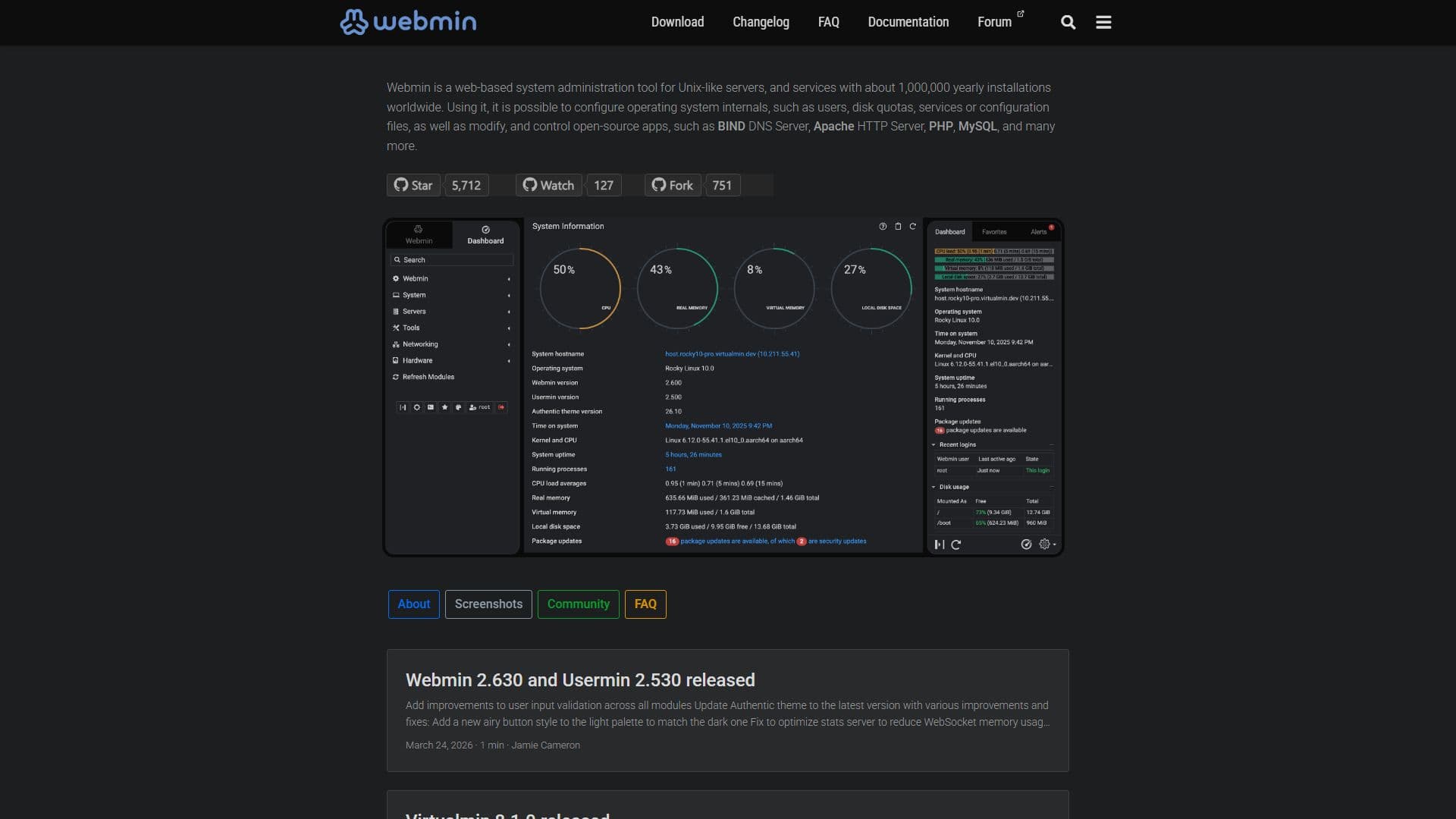This screenshot has height=819, width=1456.
Task: Click the gear settings dropdown in right panel
Action: (1047, 544)
